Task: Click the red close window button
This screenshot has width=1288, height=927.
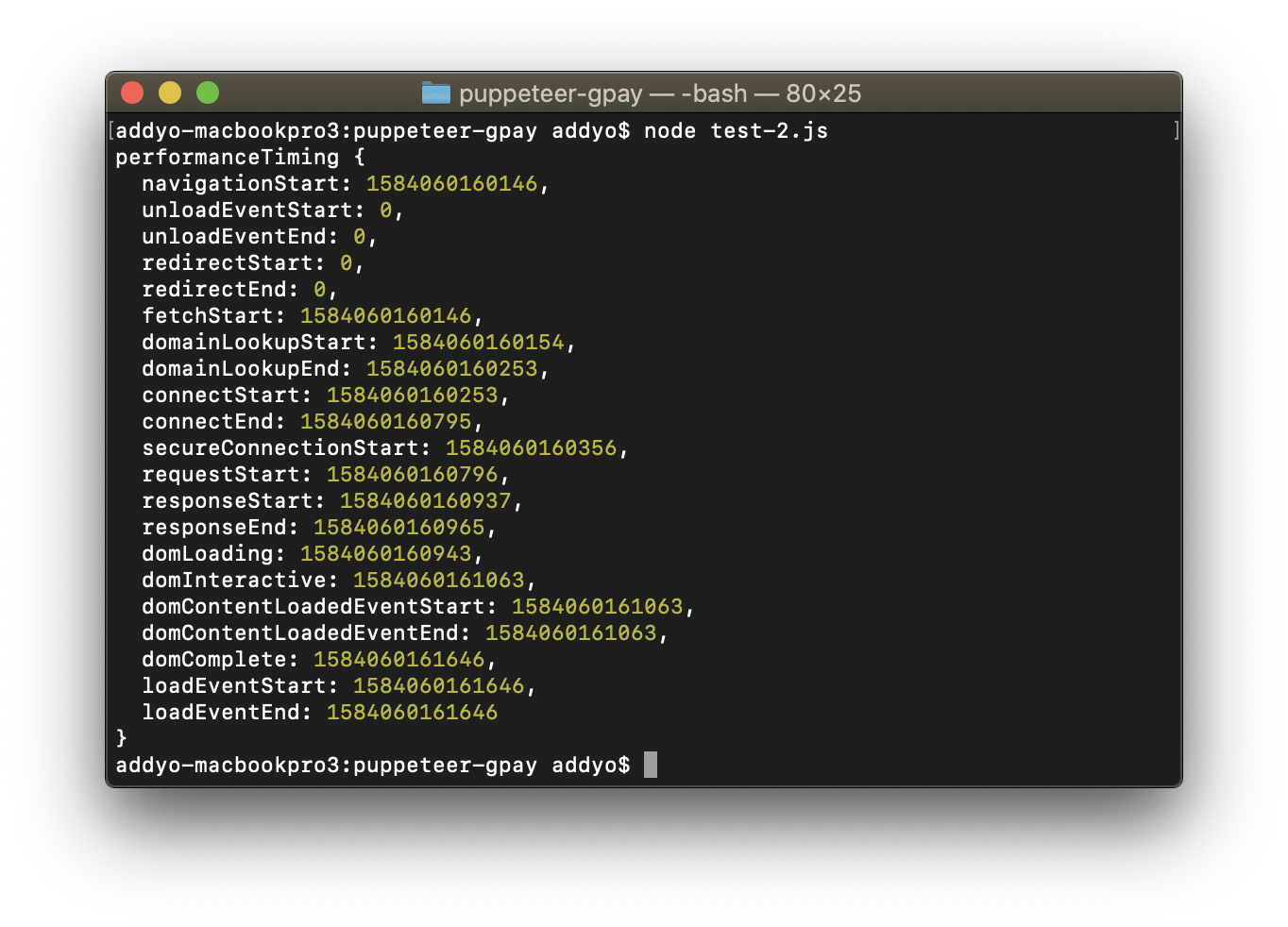Action: coord(132,93)
